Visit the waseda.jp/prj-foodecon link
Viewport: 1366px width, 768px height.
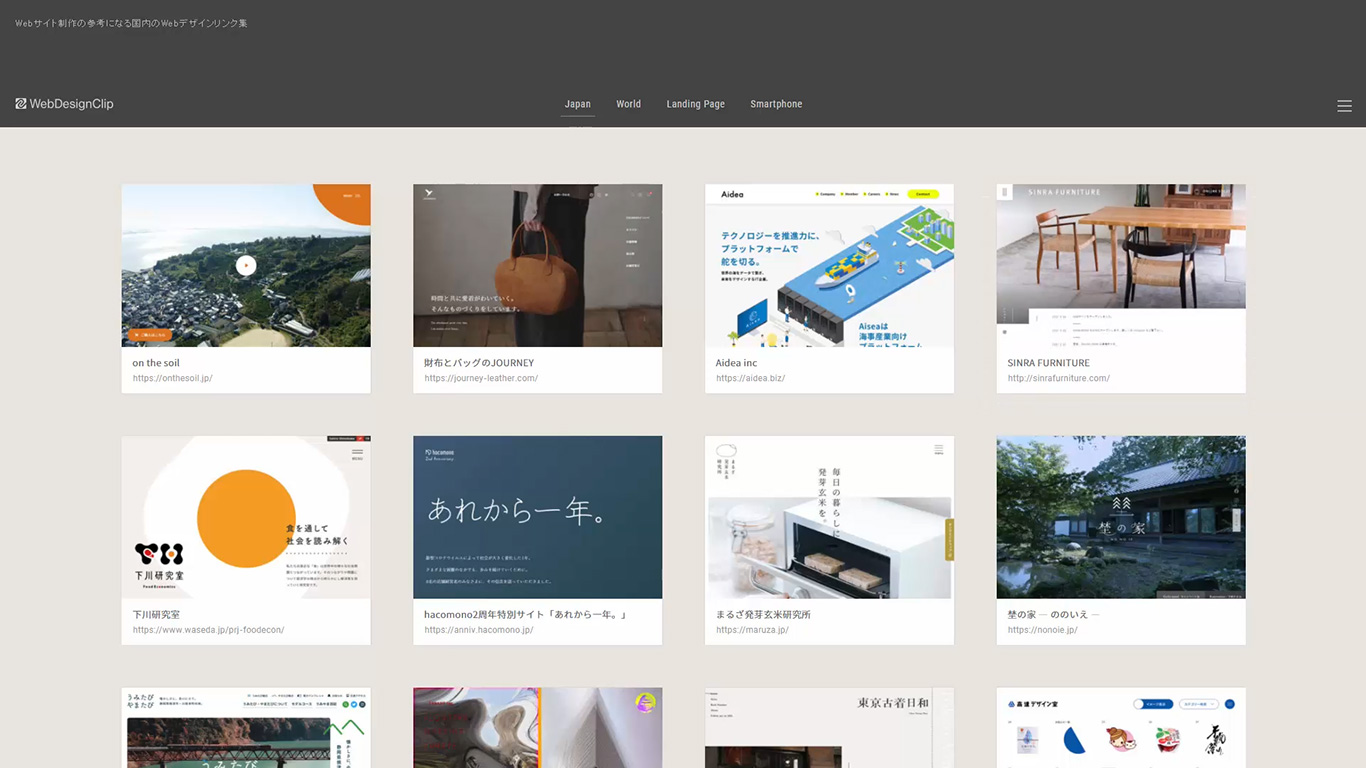pos(208,631)
